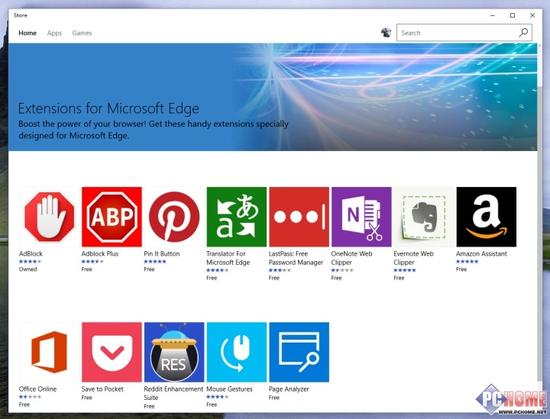Viewport: 550px width, 419px height.
Task: Maximize the Store window
Action: [512, 15]
